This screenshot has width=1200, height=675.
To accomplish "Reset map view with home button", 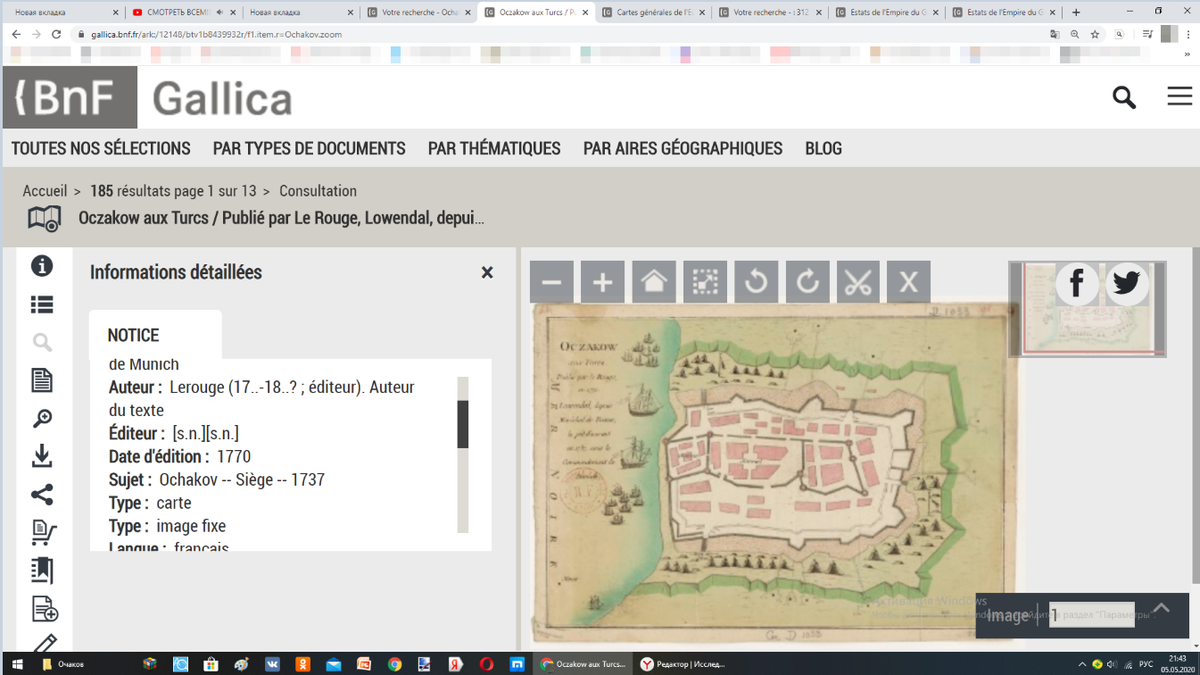I will click(654, 282).
